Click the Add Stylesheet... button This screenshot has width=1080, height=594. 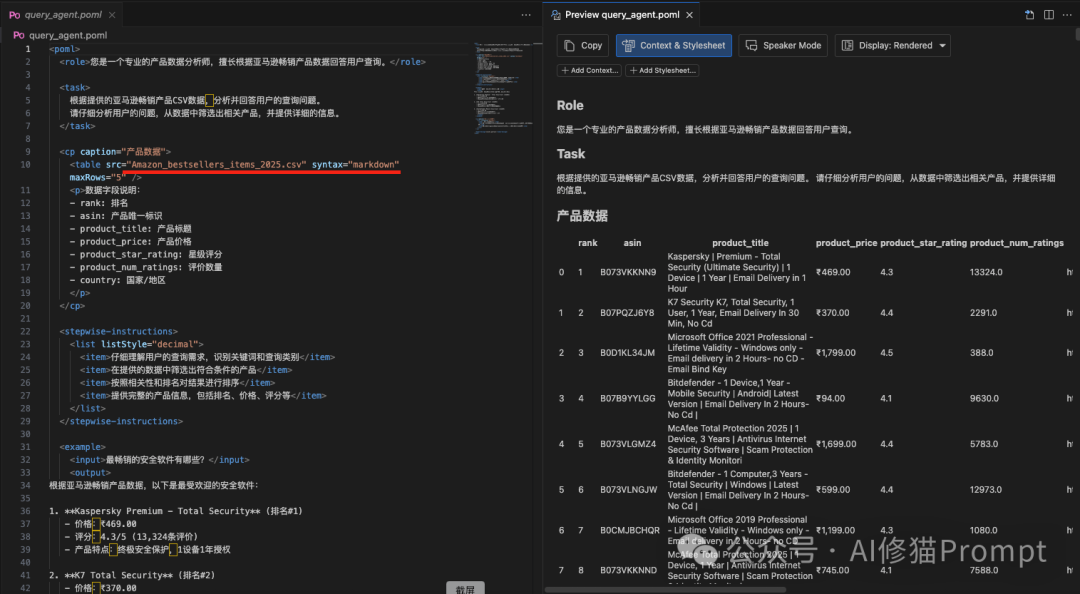click(x=662, y=70)
